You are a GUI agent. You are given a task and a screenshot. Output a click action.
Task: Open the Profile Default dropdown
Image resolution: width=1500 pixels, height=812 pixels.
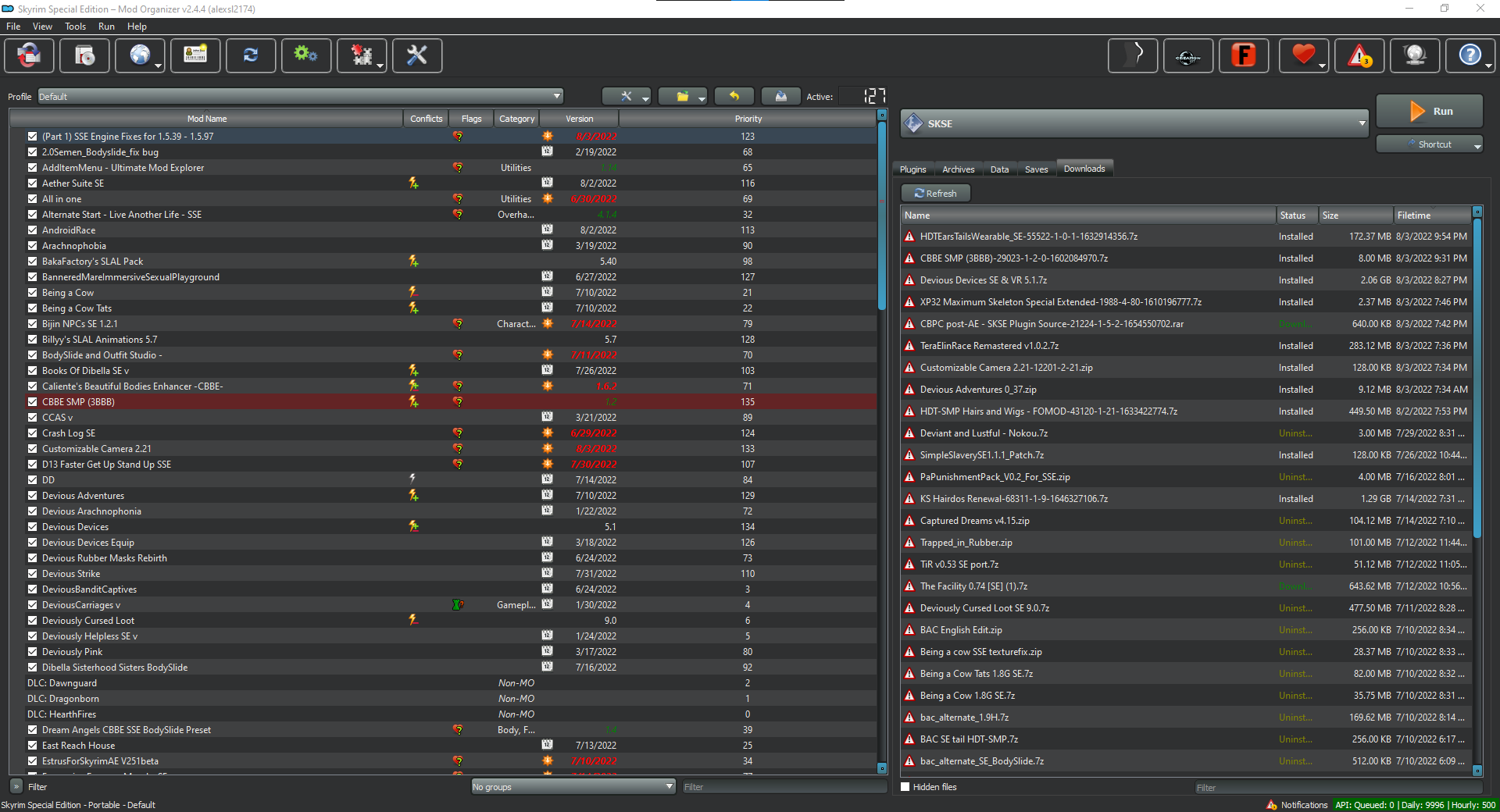pos(301,97)
